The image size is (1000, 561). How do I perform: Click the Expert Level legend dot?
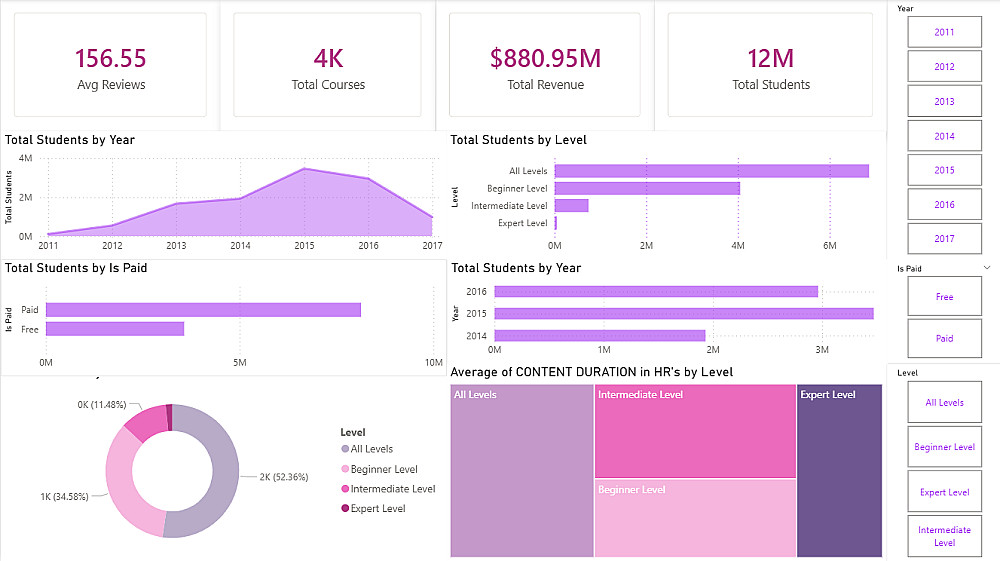(x=345, y=508)
